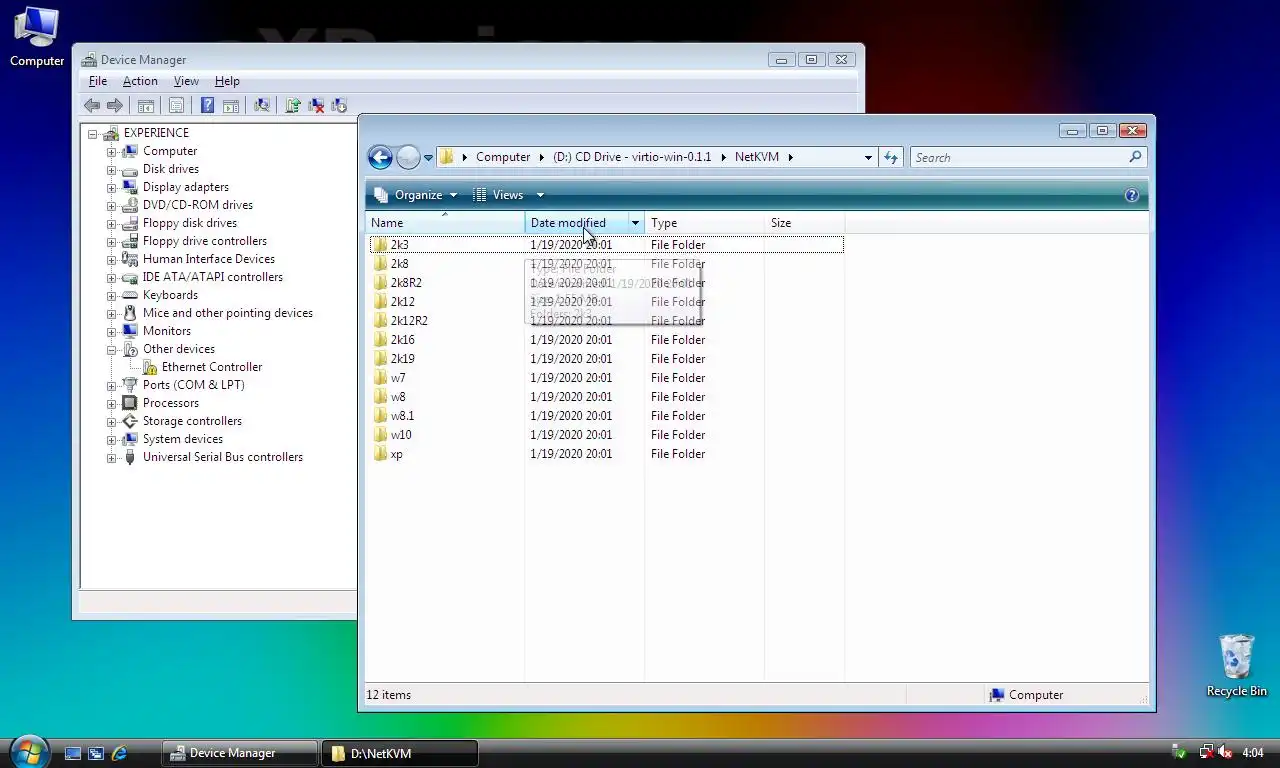Open File menu in Device Manager
This screenshot has width=1280, height=768.
[98, 81]
